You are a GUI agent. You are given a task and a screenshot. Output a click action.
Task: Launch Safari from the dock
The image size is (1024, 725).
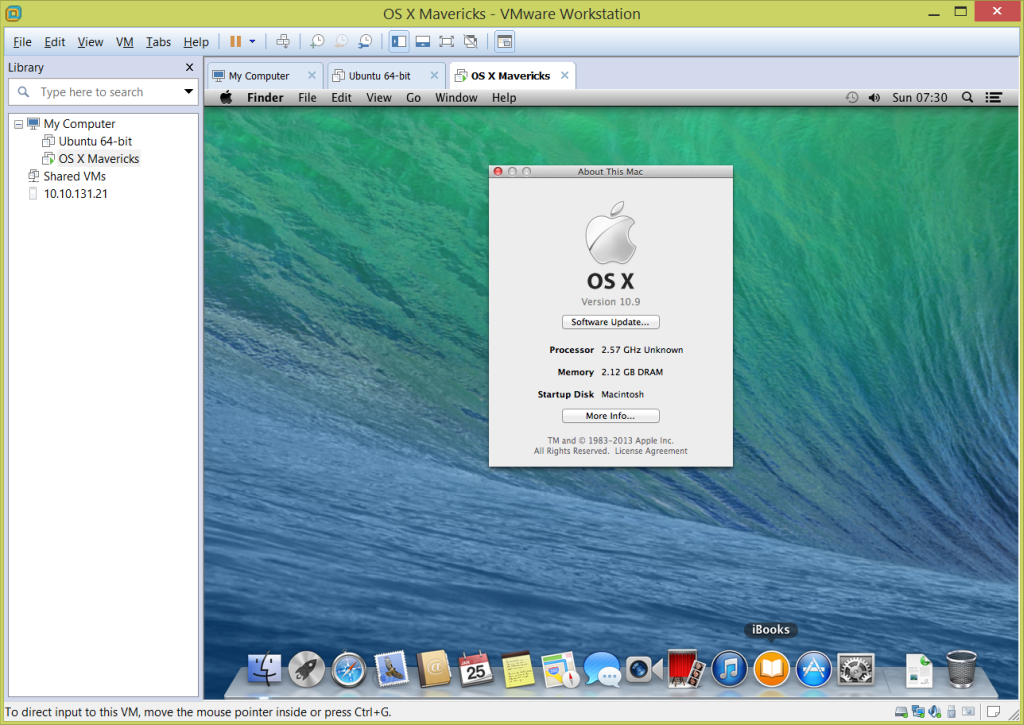pyautogui.click(x=349, y=669)
